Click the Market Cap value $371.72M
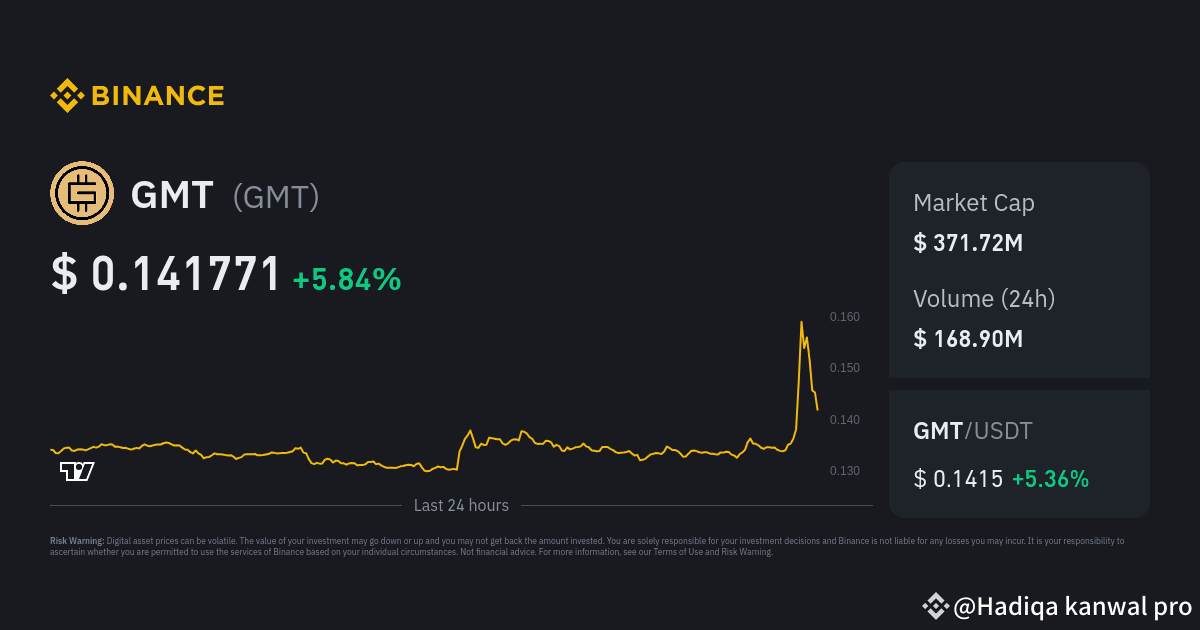The image size is (1200, 630). [x=967, y=242]
